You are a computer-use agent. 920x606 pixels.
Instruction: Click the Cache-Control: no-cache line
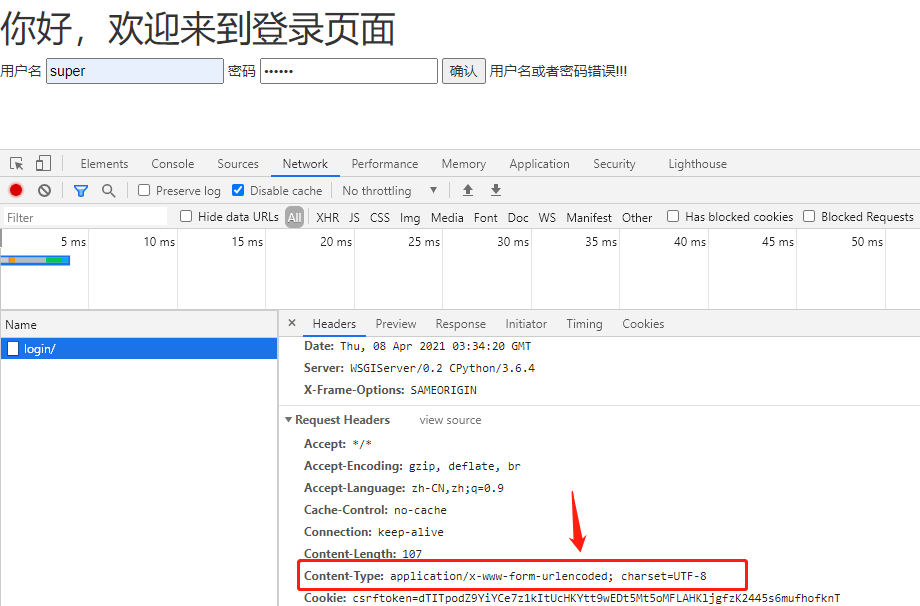[376, 510]
